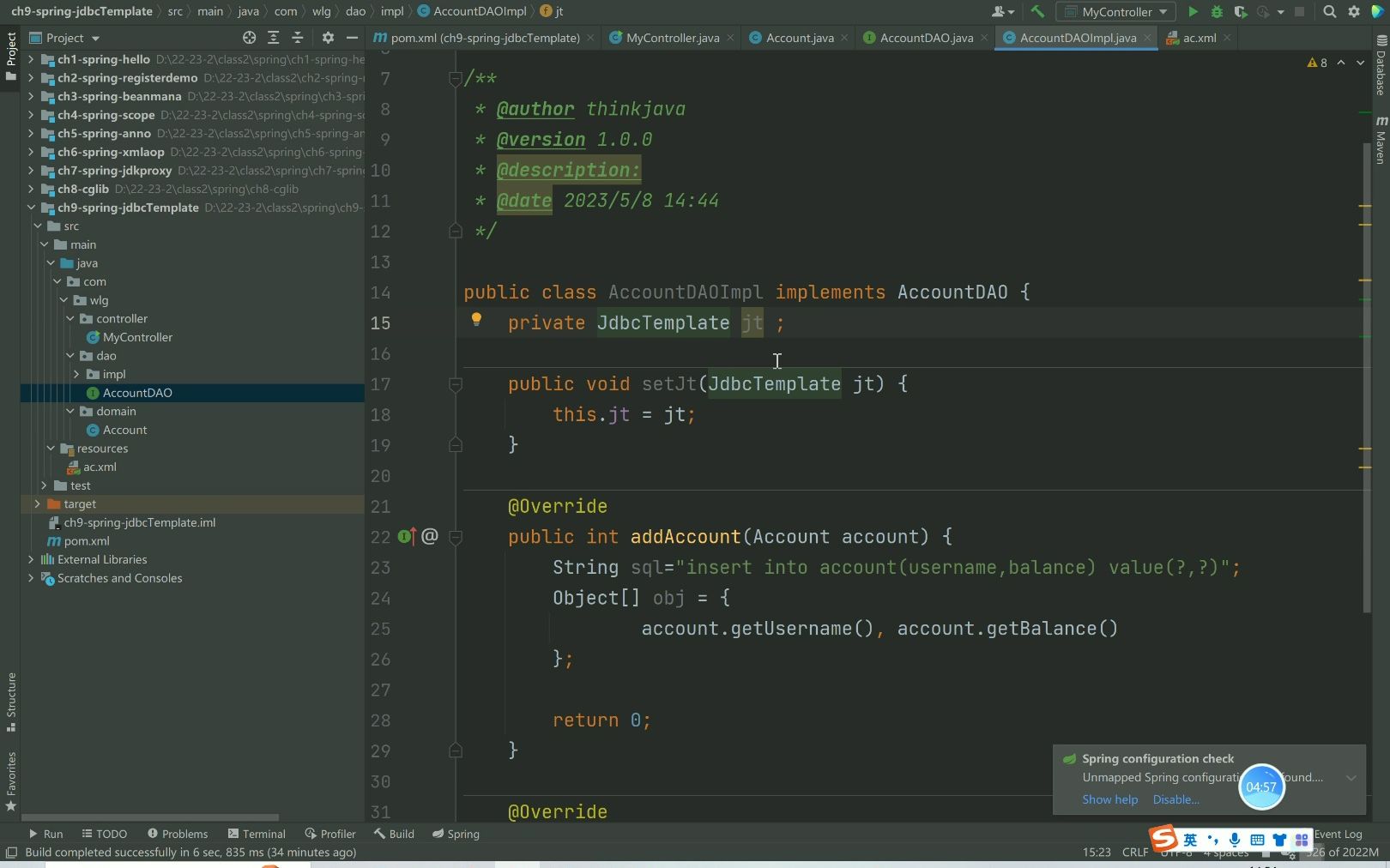Stop the running process button
Screen dimensions: 1390x868
pyautogui.click(x=1299, y=12)
